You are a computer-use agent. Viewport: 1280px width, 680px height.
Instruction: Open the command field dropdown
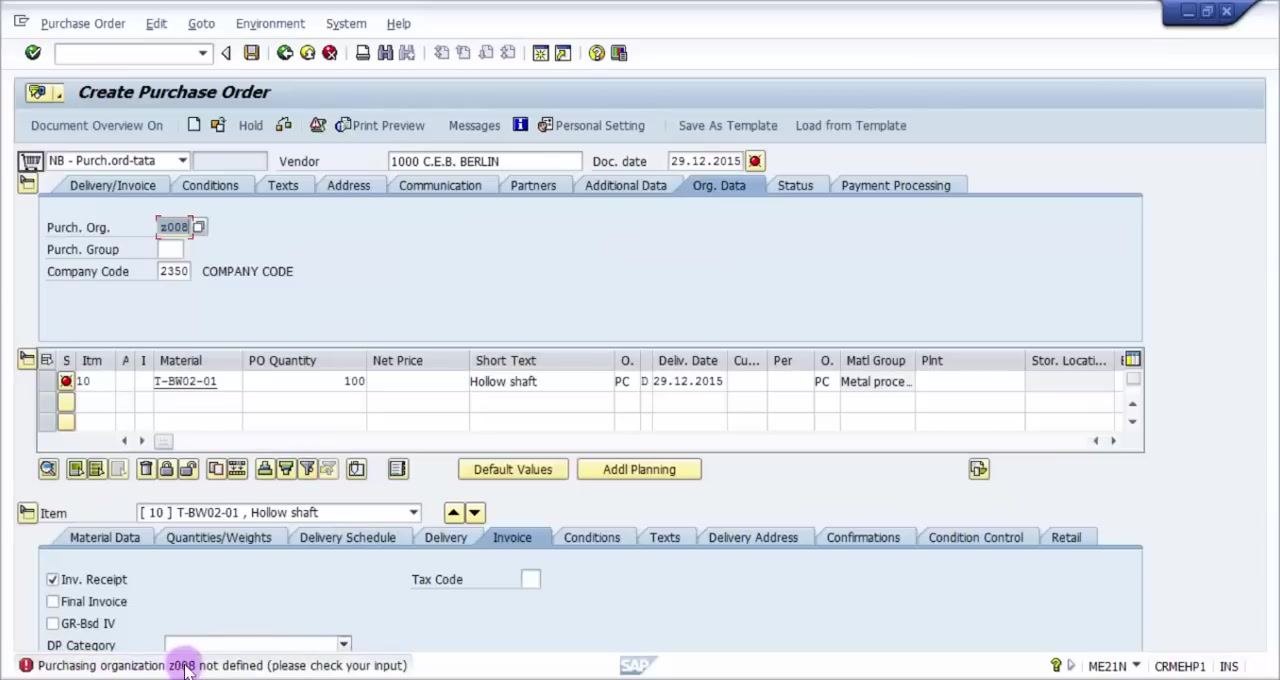(x=203, y=53)
